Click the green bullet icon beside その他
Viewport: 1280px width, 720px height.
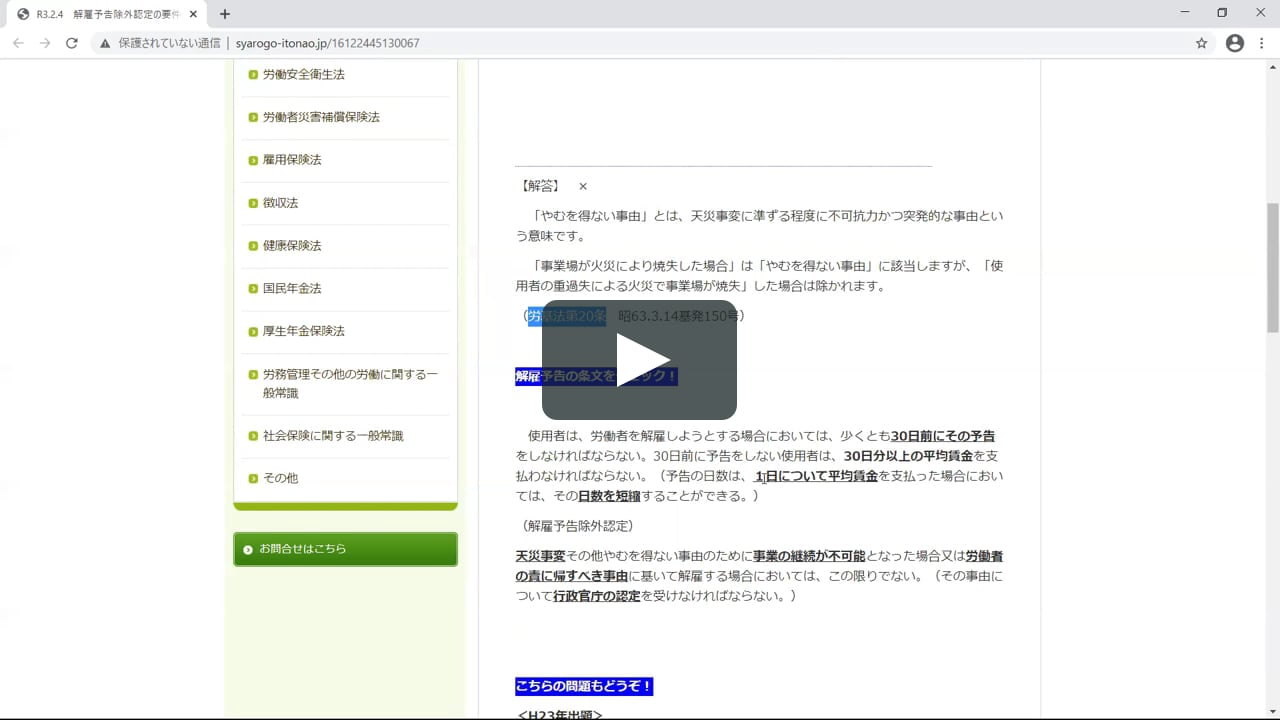[253, 479]
